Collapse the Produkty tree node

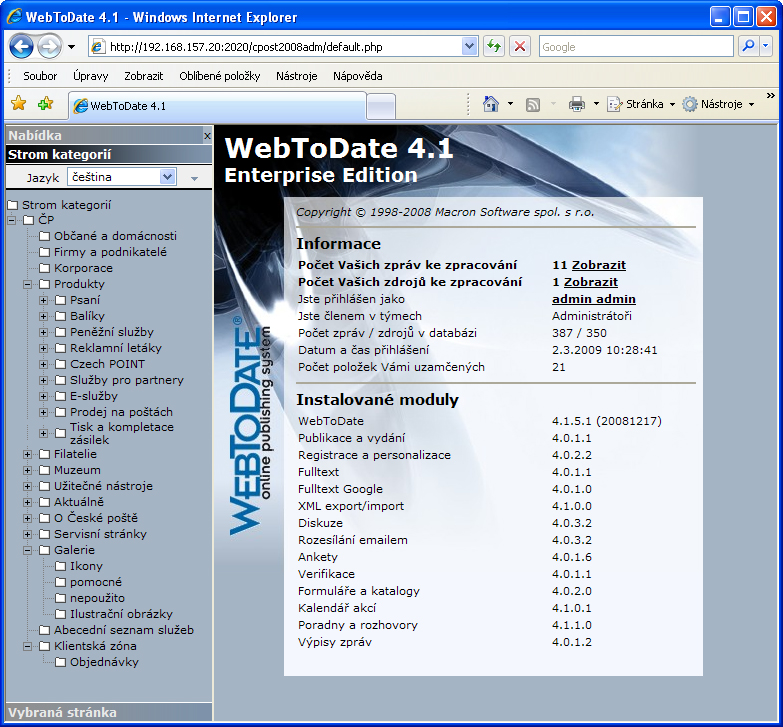coord(28,284)
